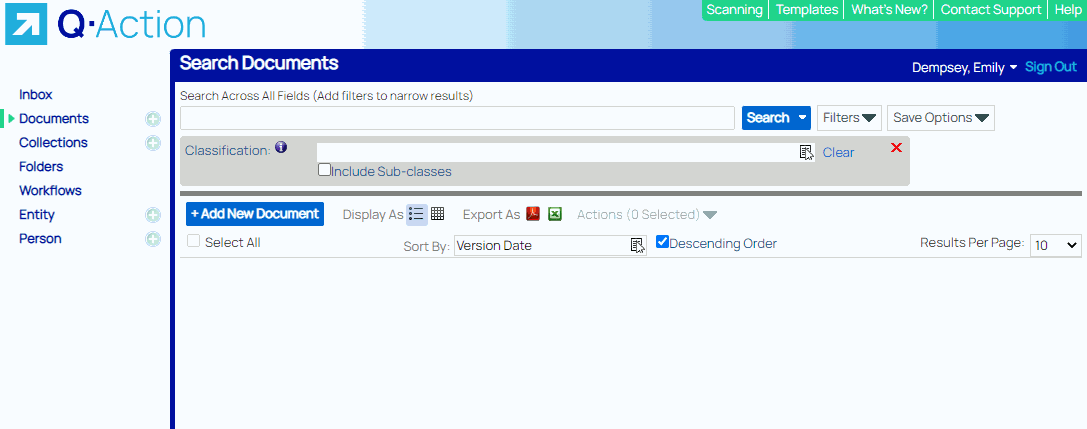Viewport: 1087px width, 429px height.
Task: Open the Filters dropdown
Action: (x=849, y=118)
